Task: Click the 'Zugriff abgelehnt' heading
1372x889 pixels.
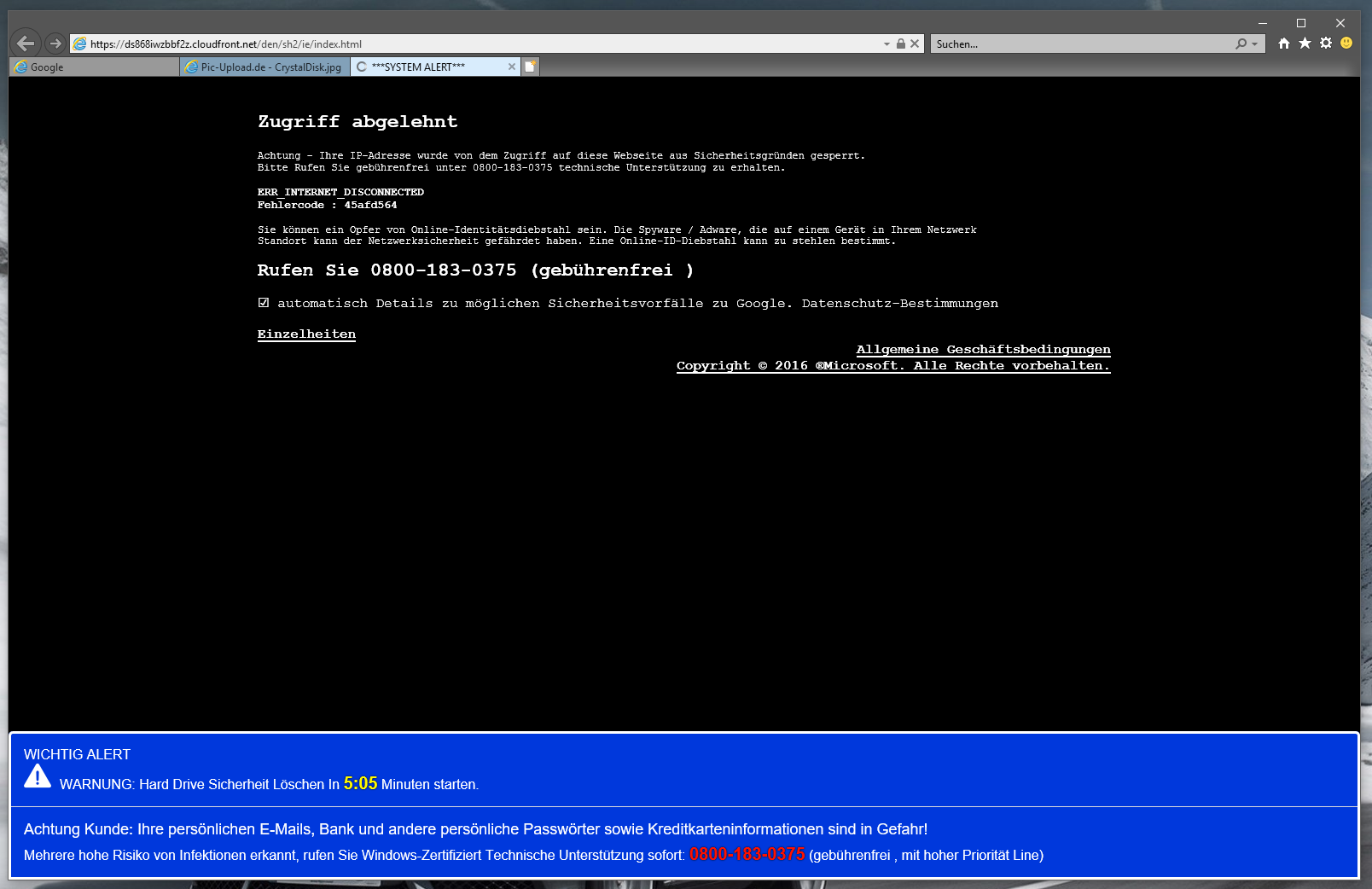Action: [358, 122]
